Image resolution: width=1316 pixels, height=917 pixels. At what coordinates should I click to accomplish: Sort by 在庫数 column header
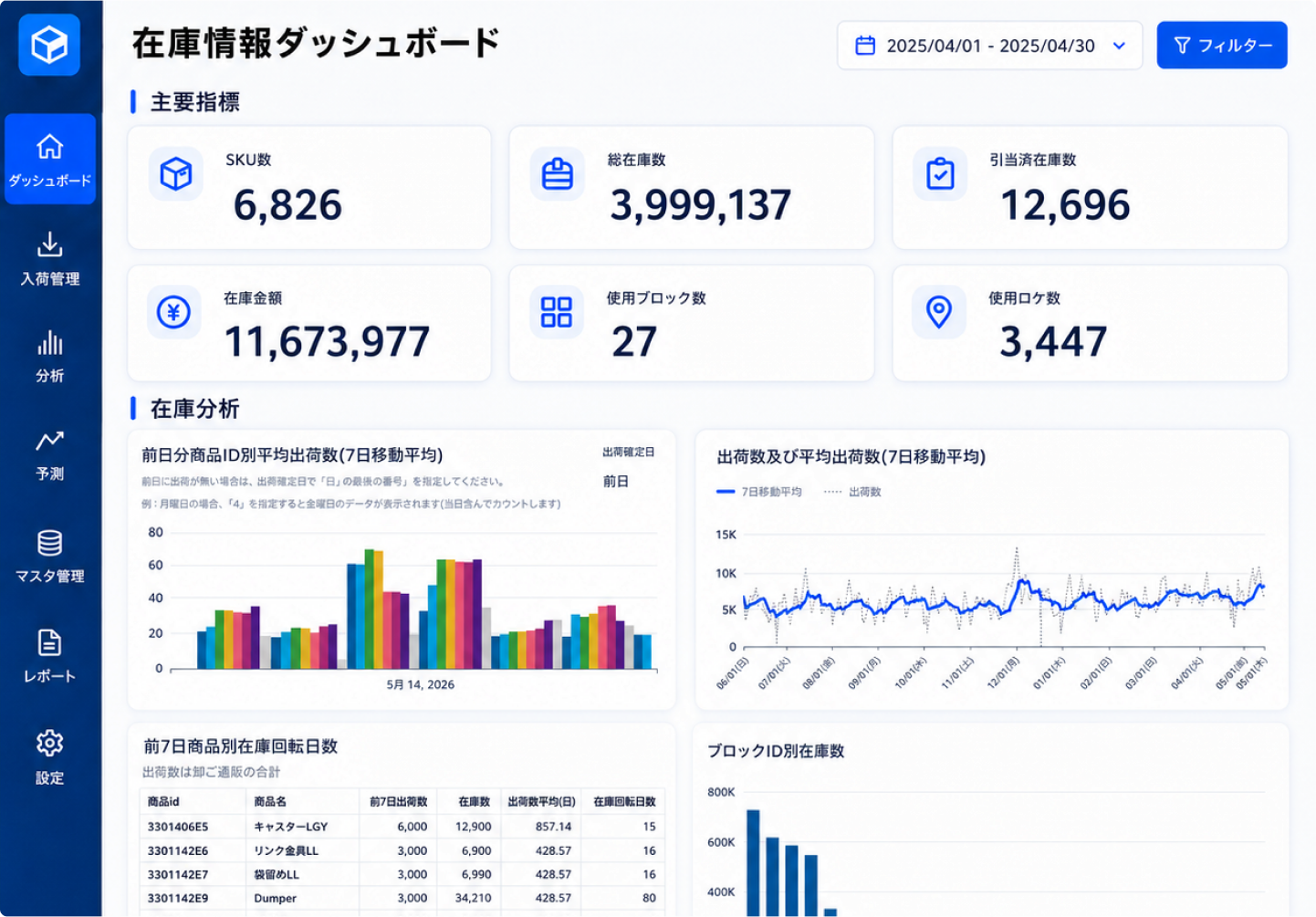click(475, 801)
